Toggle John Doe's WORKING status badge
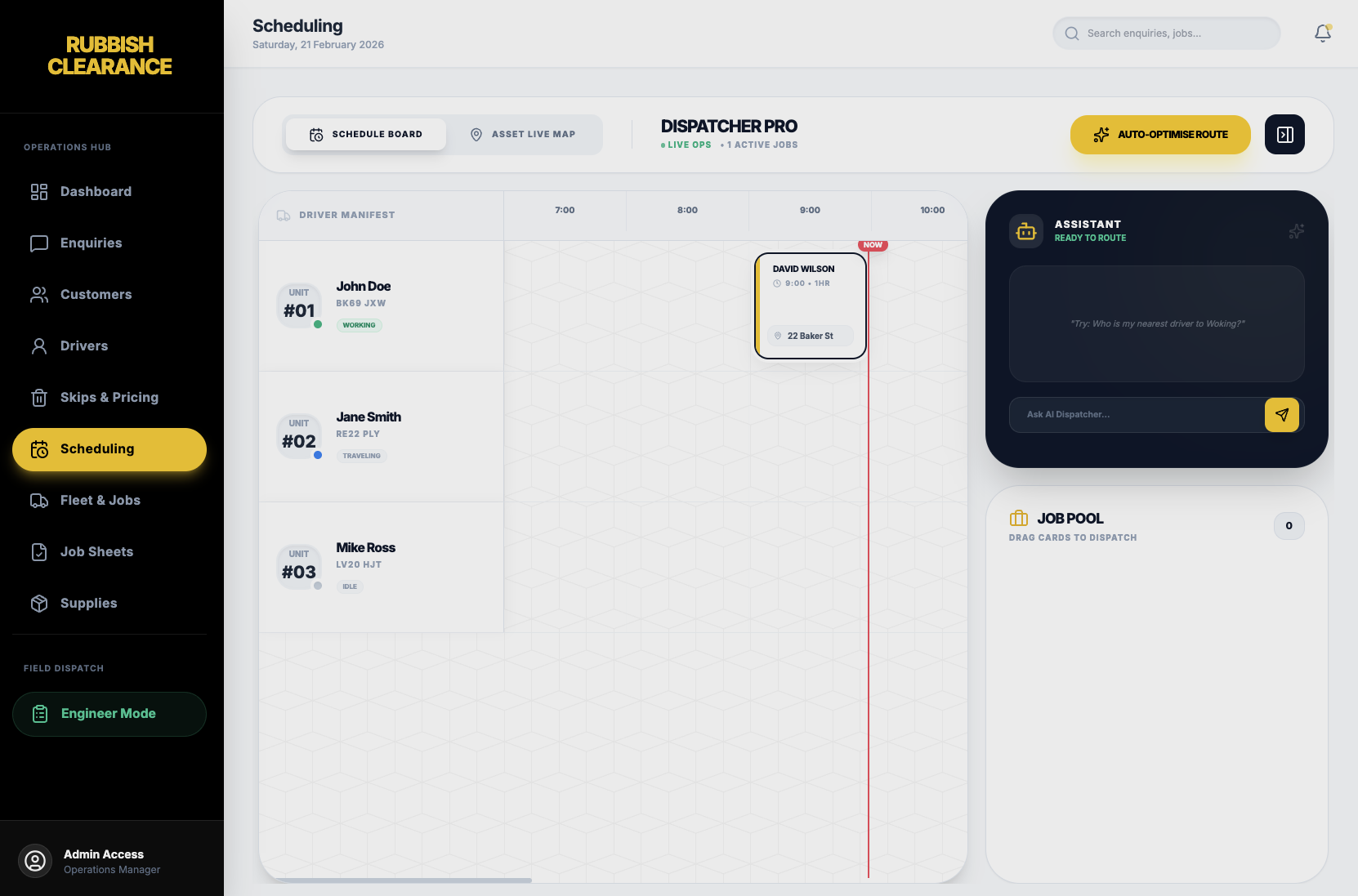This screenshot has height=896, width=1358. pyautogui.click(x=359, y=325)
